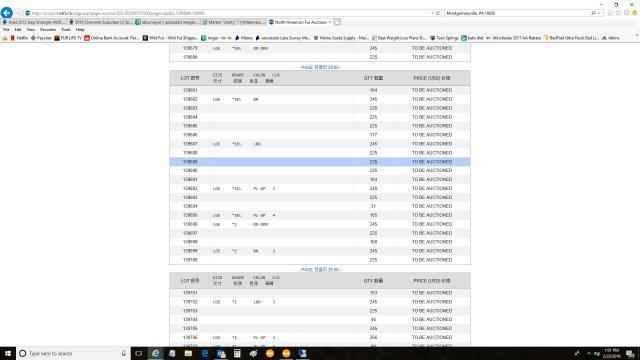Click the search magnifier icon
Image resolution: width=640 pixels, height=360 pixels.
593,13
